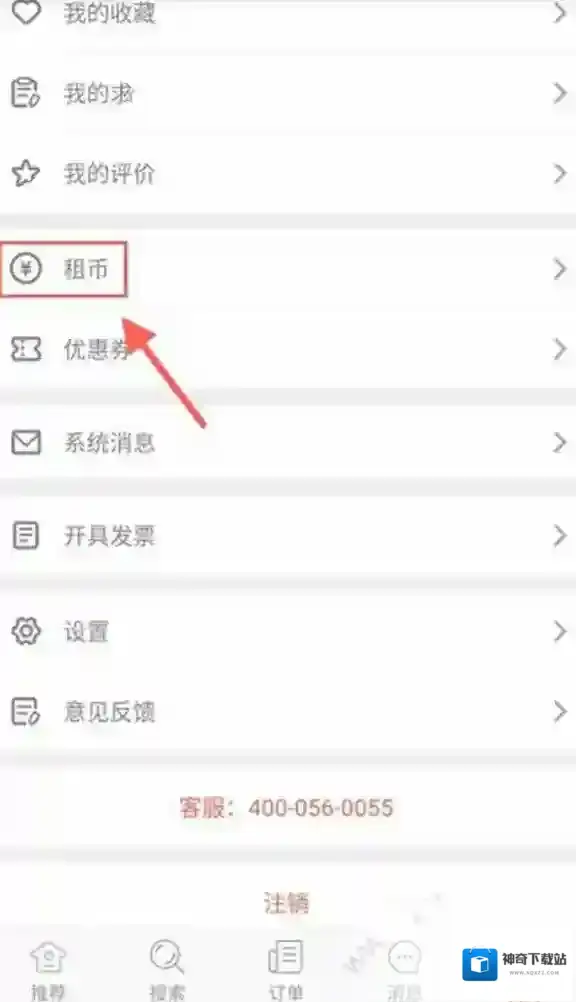Expand the 系统消息 row chevron
Screen dimensions: 576x1002
click(560, 442)
